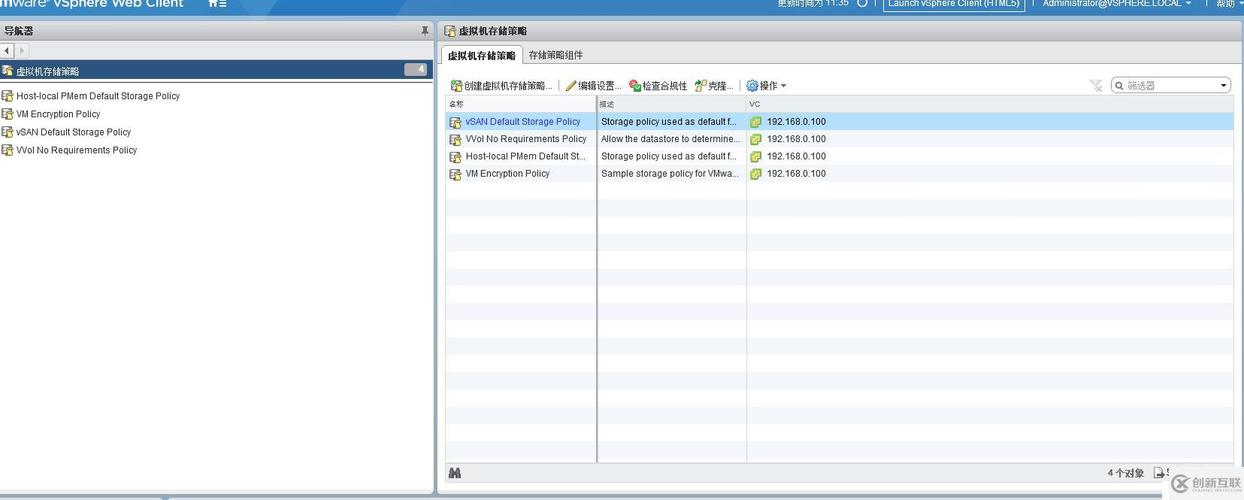Select VM Encryption Policy table row
1244x500 pixels.
[839, 173]
